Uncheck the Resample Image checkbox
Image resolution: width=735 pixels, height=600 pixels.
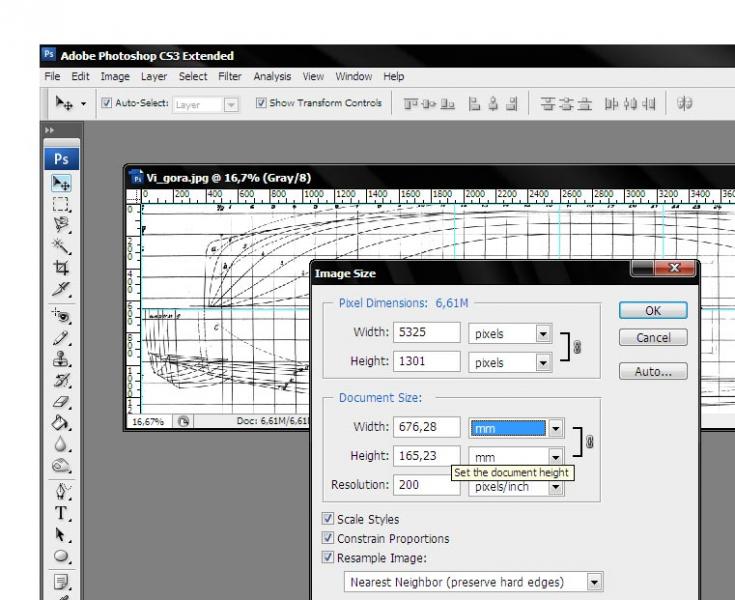tap(328, 557)
